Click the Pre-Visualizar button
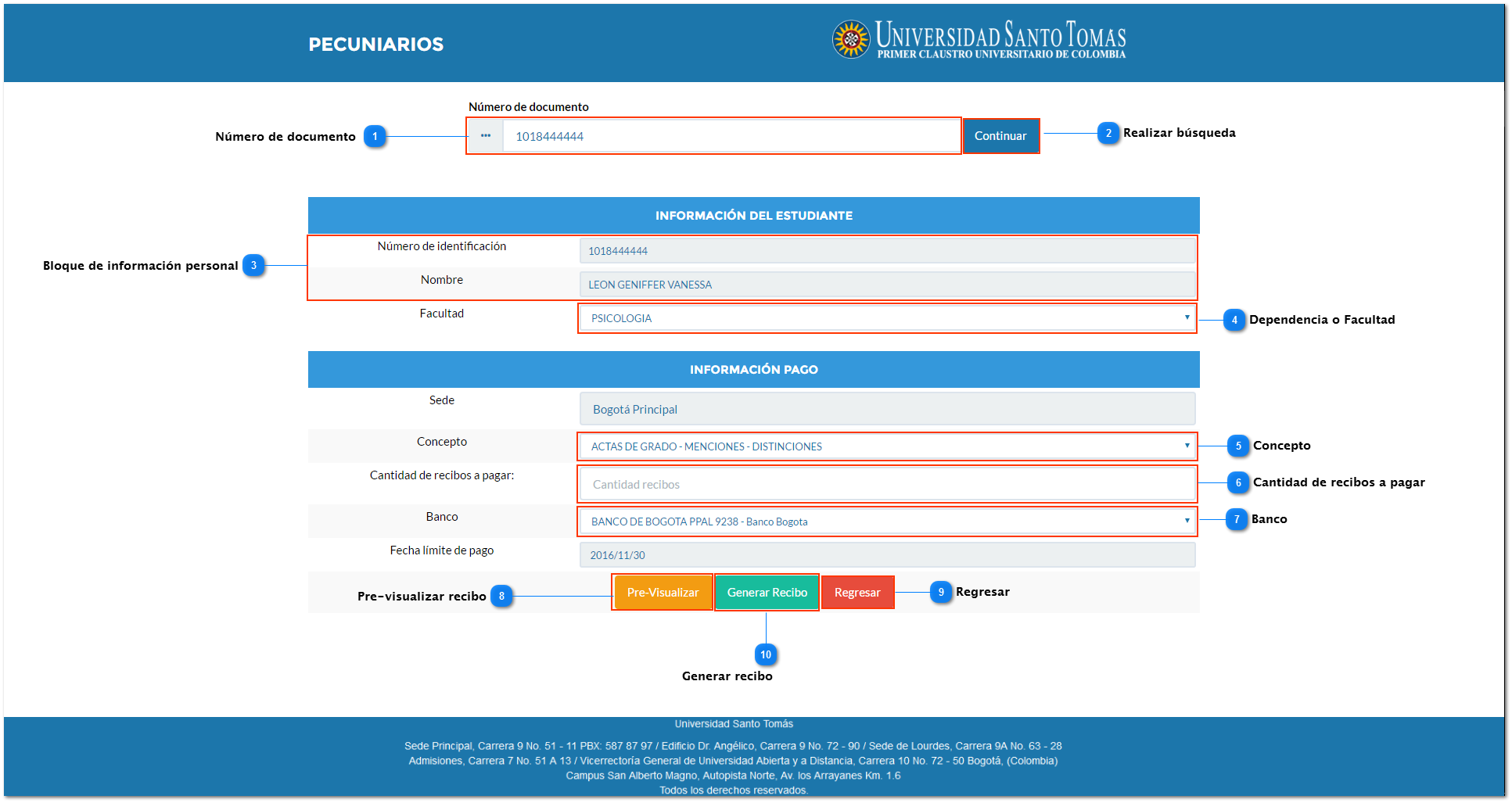 coord(663,593)
